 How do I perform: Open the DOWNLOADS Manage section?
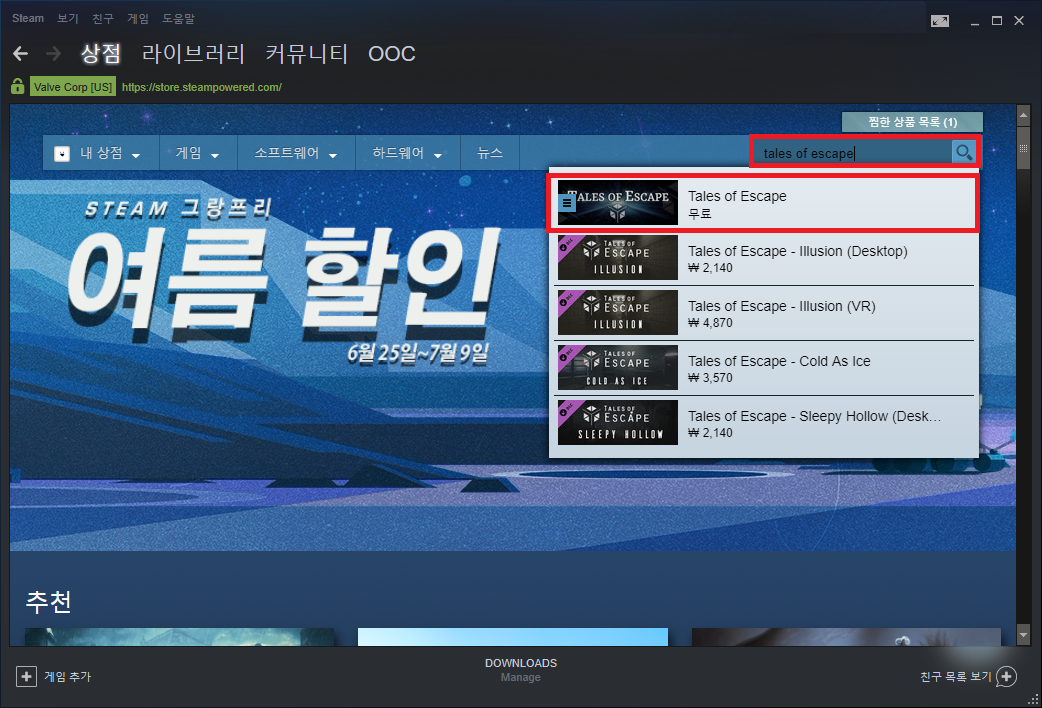[521, 670]
